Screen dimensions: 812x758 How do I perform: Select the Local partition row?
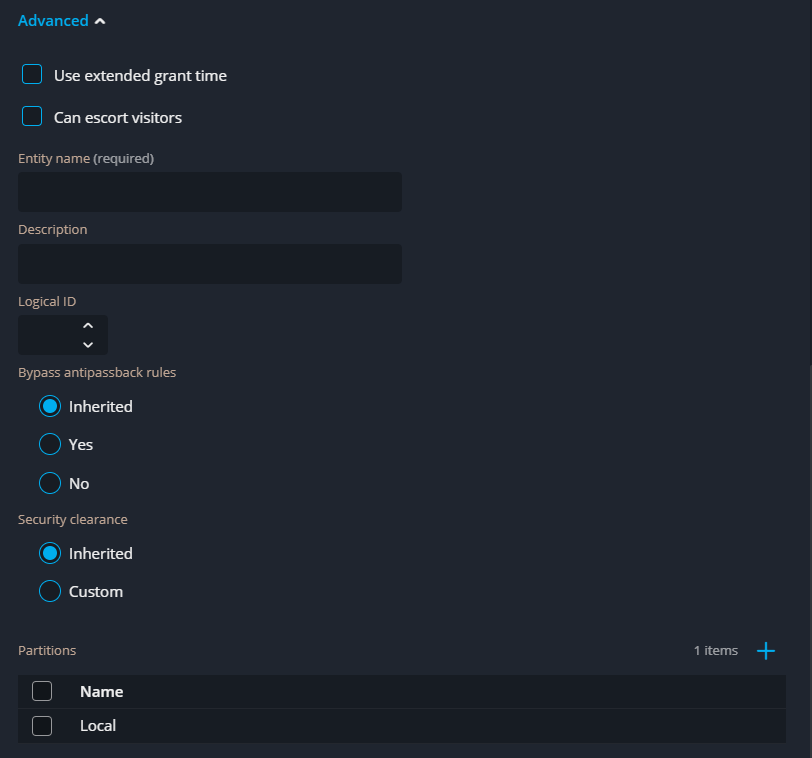98,724
